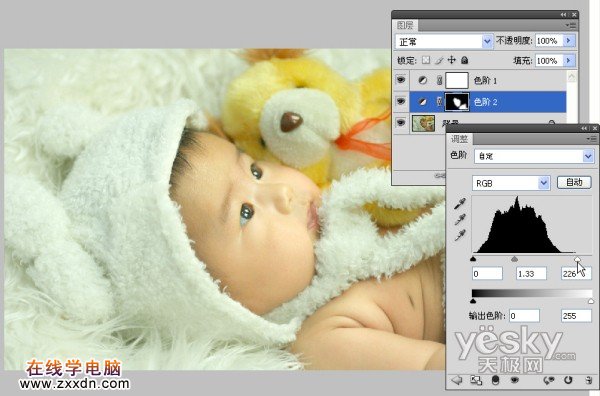Screen dimensions: 600x396
Task: Click the reset adjustment circular arrow icon
Action: click(x=568, y=380)
